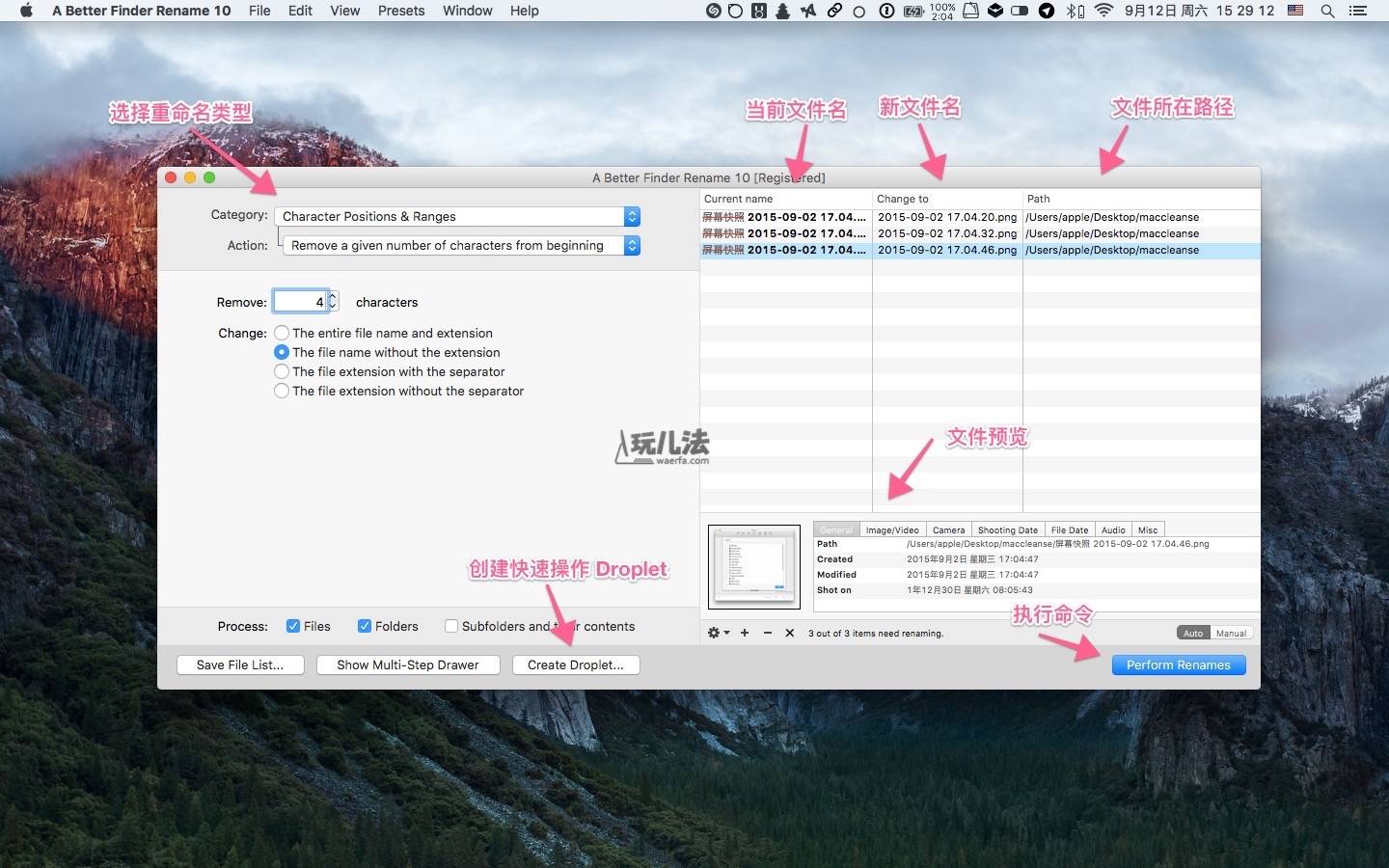Screen dimensions: 1389x868
Task: Select the file row changing to 2015-09-02 17.04.46.png
Action: click(980, 250)
